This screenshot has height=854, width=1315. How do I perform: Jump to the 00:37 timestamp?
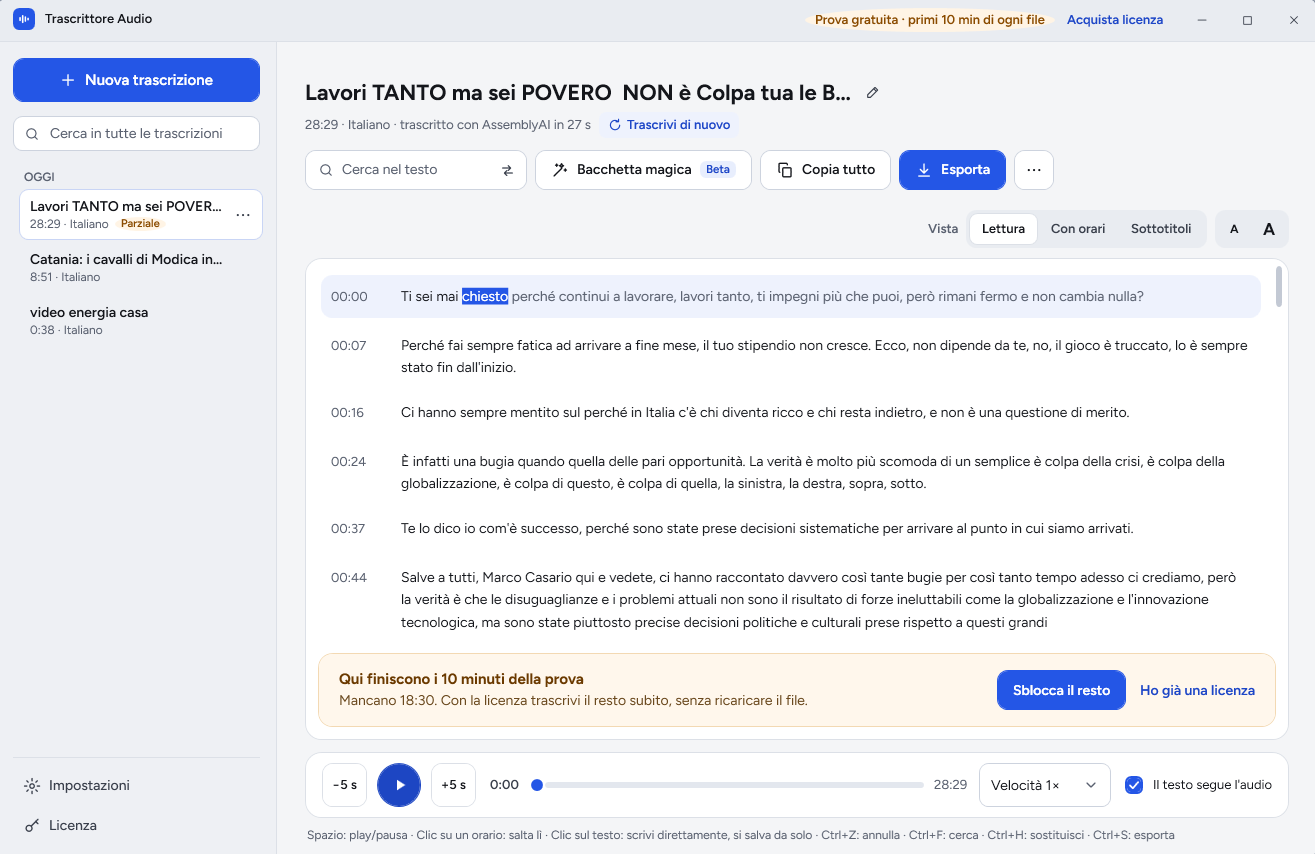[x=349, y=529]
